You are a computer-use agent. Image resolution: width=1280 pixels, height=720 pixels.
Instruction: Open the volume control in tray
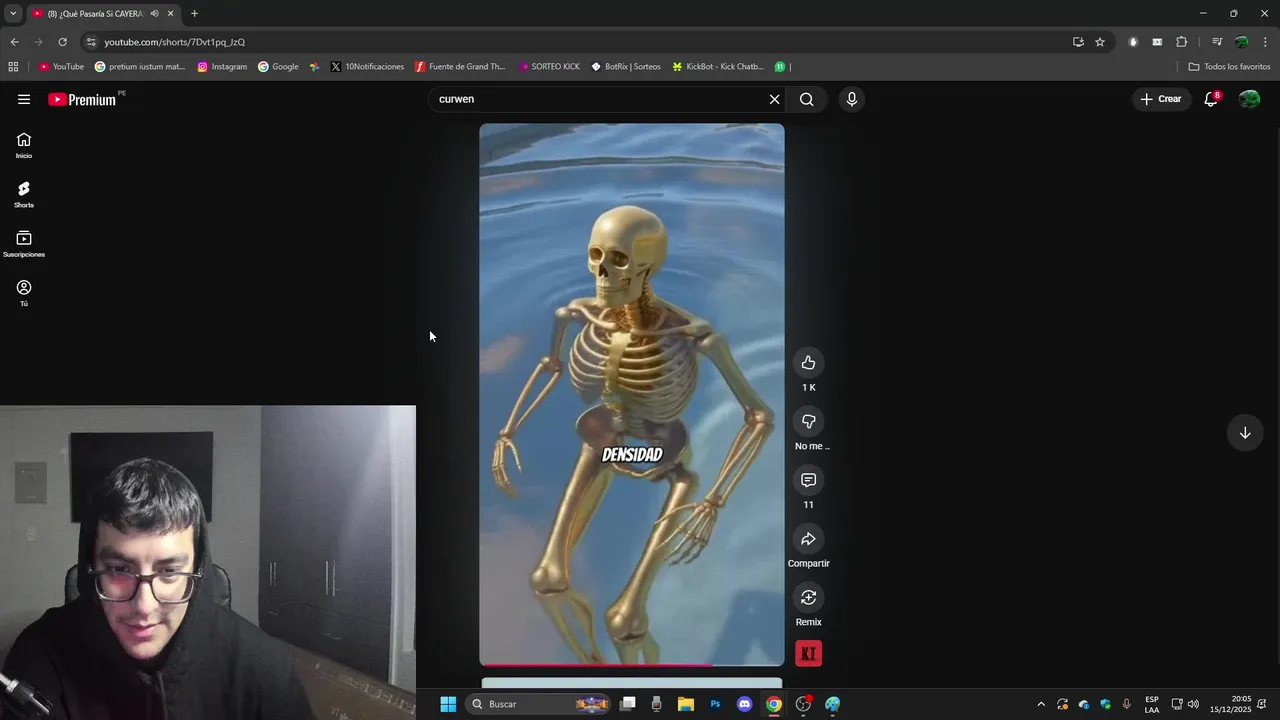[x=1193, y=704]
